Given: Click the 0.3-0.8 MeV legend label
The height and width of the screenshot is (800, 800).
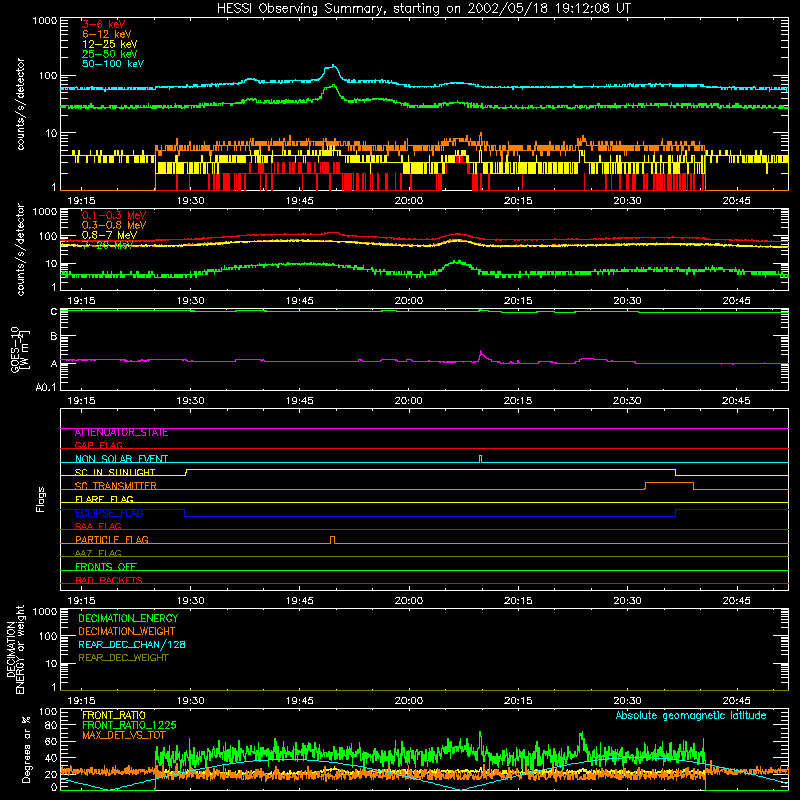Looking at the screenshot, I should pos(114,225).
